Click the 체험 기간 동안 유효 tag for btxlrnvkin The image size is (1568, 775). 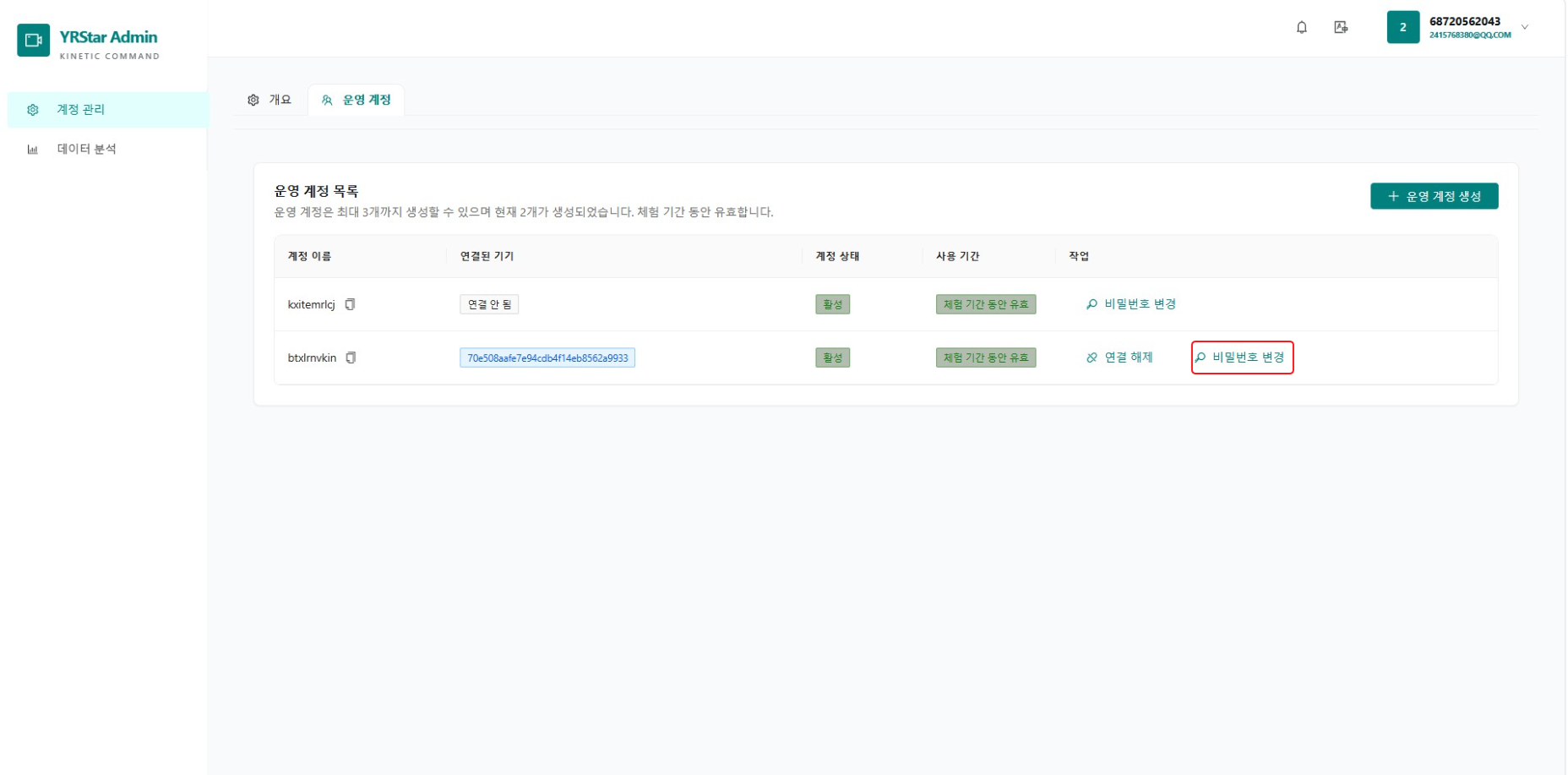(x=986, y=357)
